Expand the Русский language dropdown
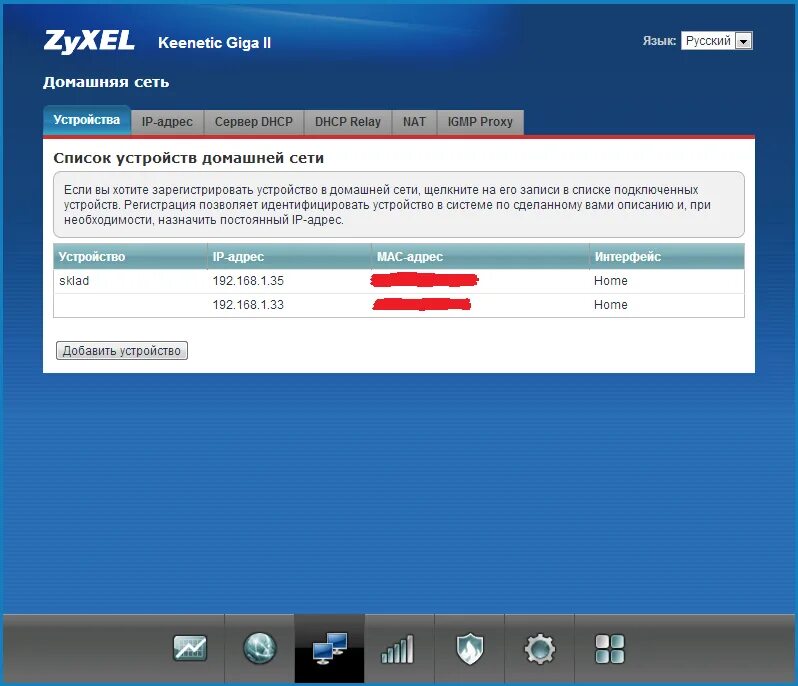 (x=717, y=41)
